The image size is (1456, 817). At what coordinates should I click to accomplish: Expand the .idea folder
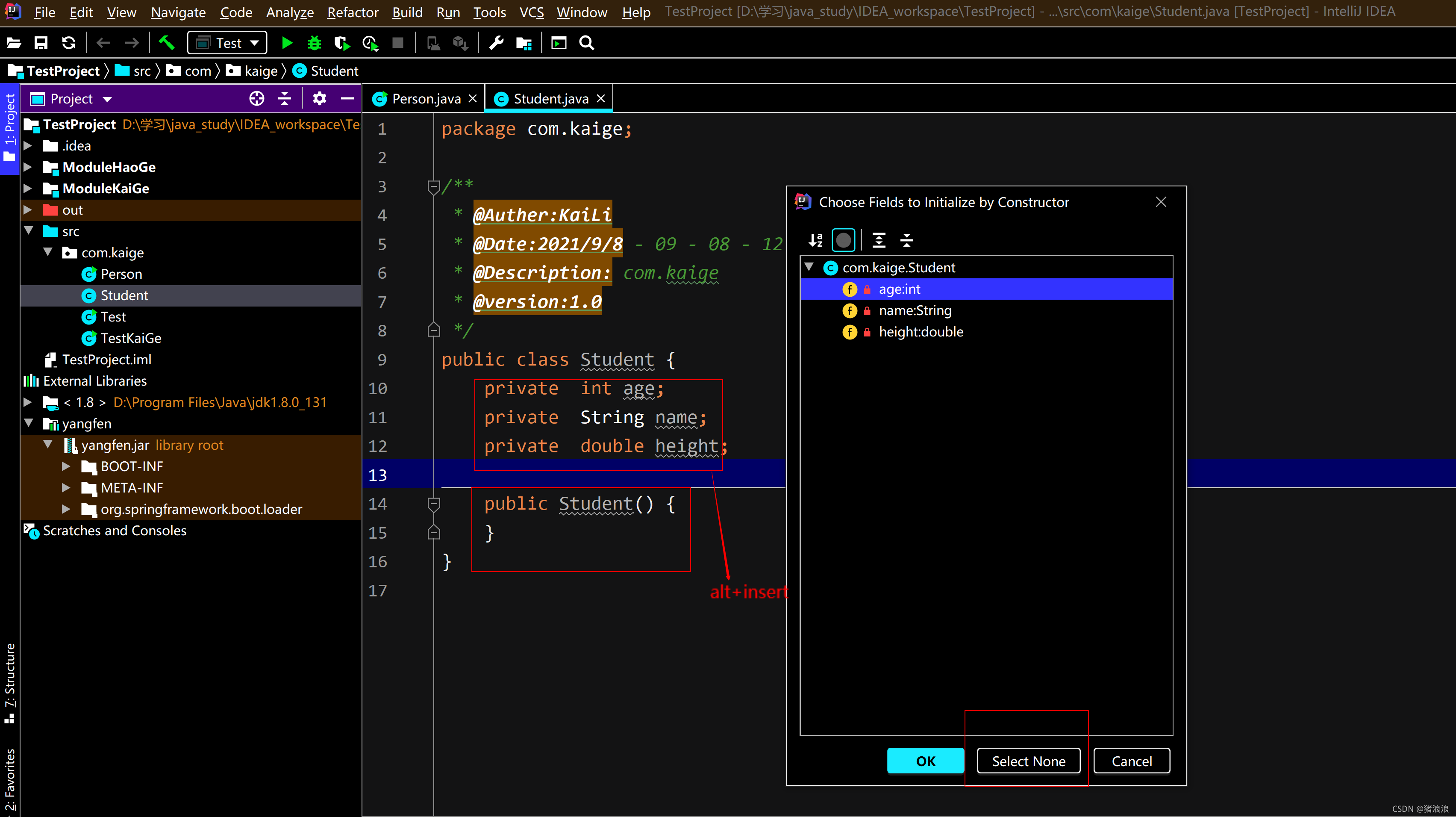(x=28, y=146)
